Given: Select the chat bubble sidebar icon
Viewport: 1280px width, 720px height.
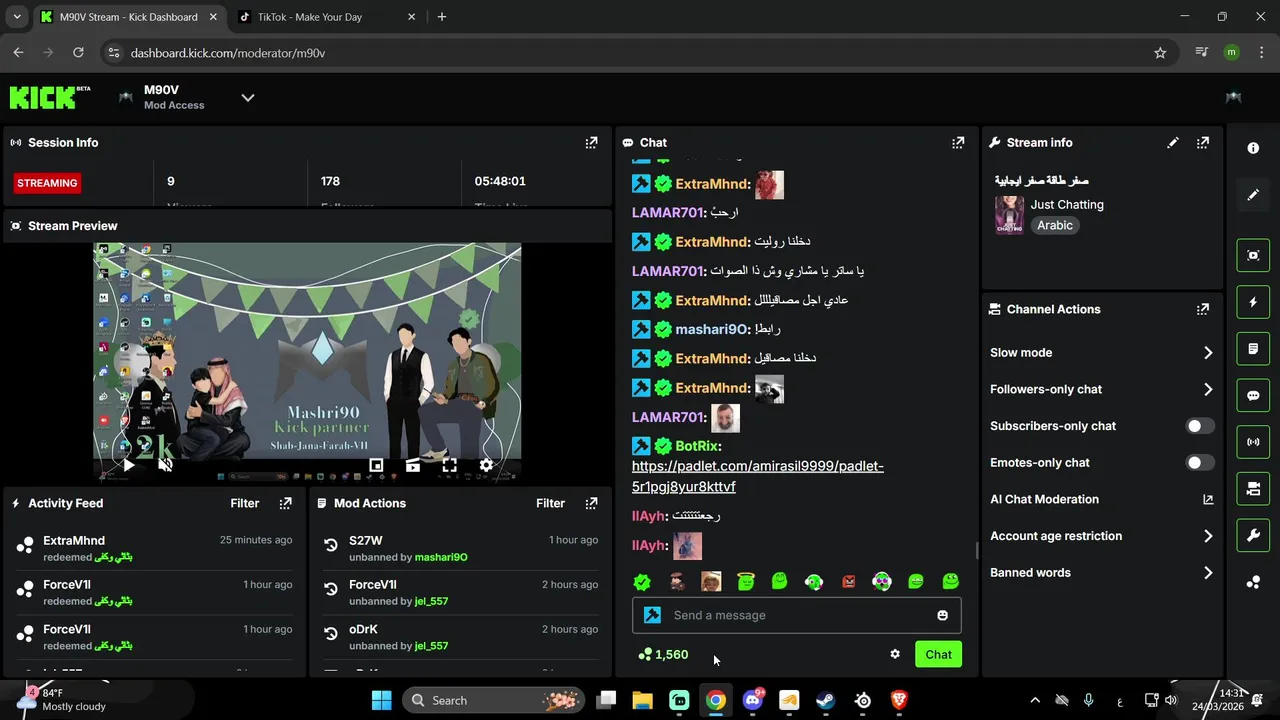Looking at the screenshot, I should pyautogui.click(x=1253, y=395).
